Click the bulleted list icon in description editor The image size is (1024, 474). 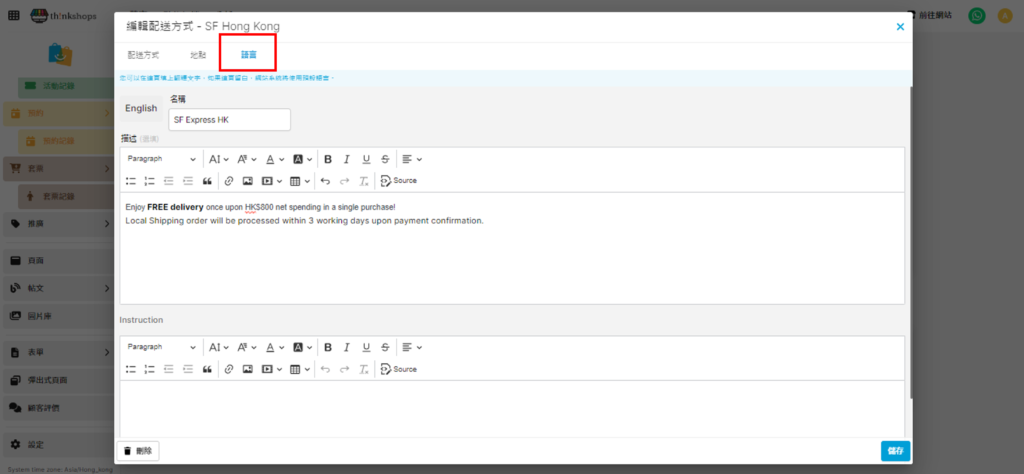pos(131,181)
